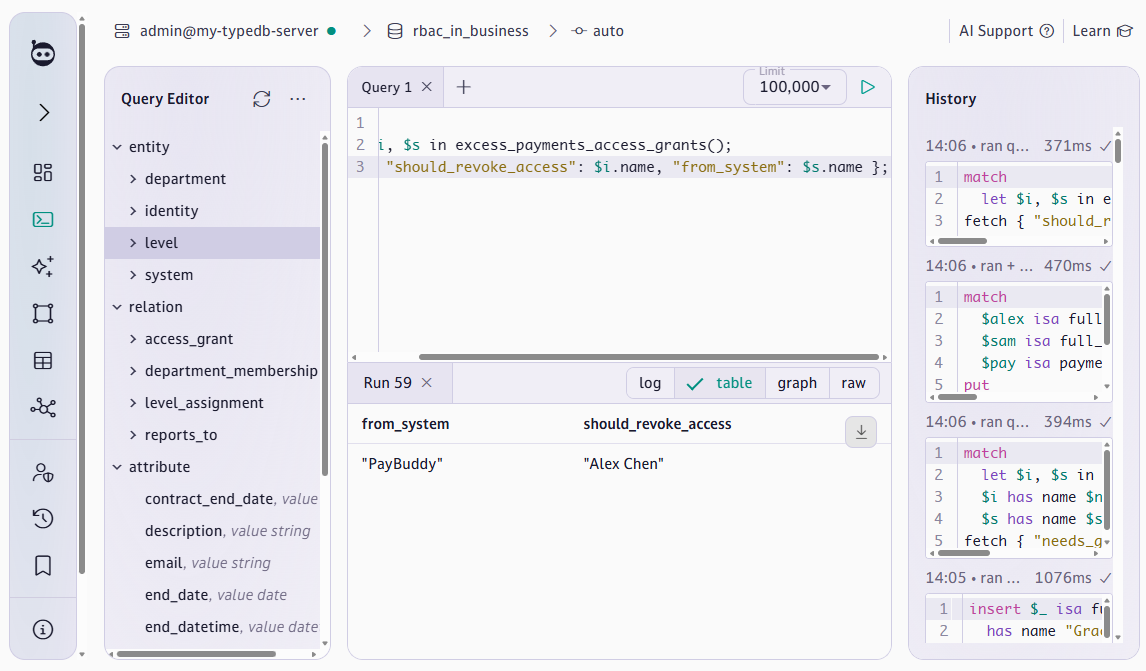1146x671 pixels.
Task: Click the server icon beside admin@my-typedb-server
Action: 122,31
